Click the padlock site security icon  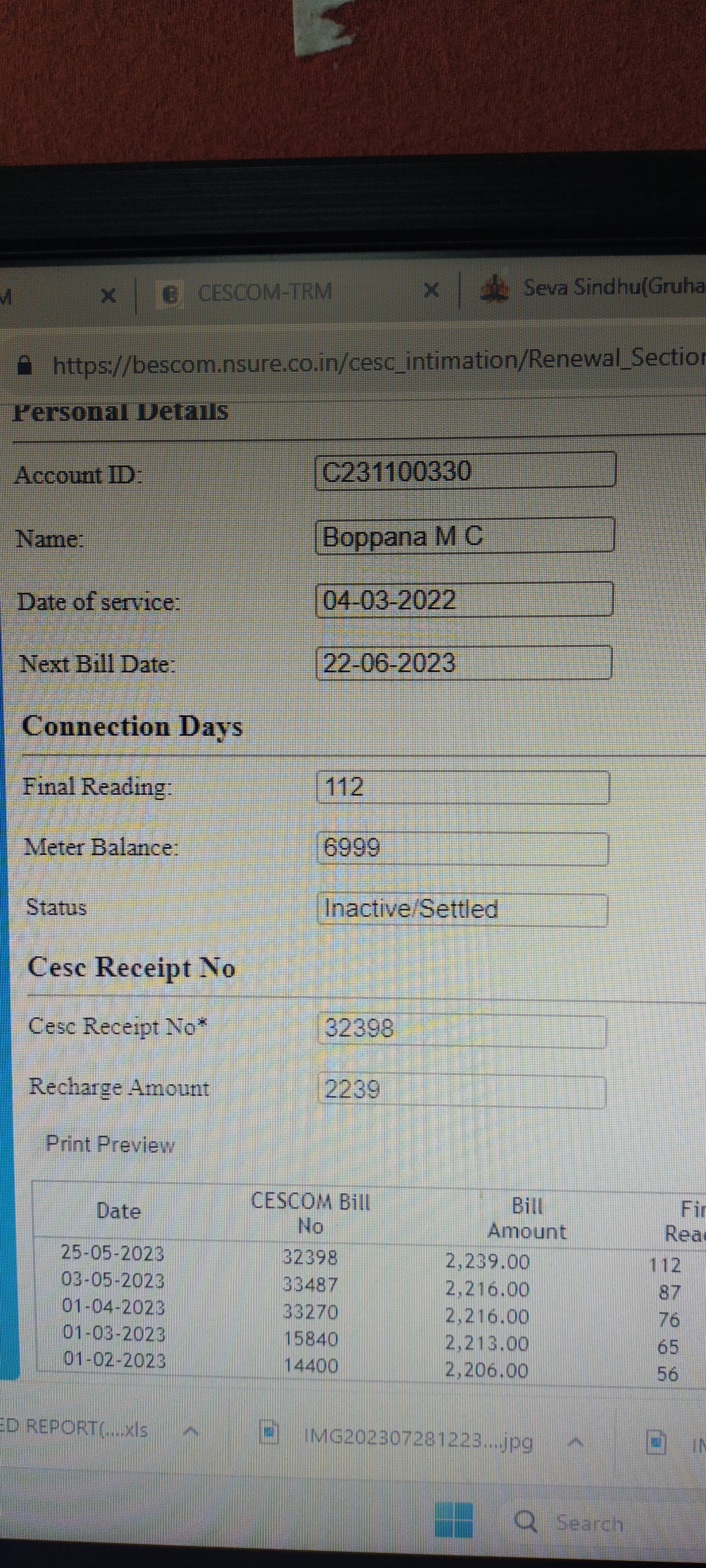24,365
